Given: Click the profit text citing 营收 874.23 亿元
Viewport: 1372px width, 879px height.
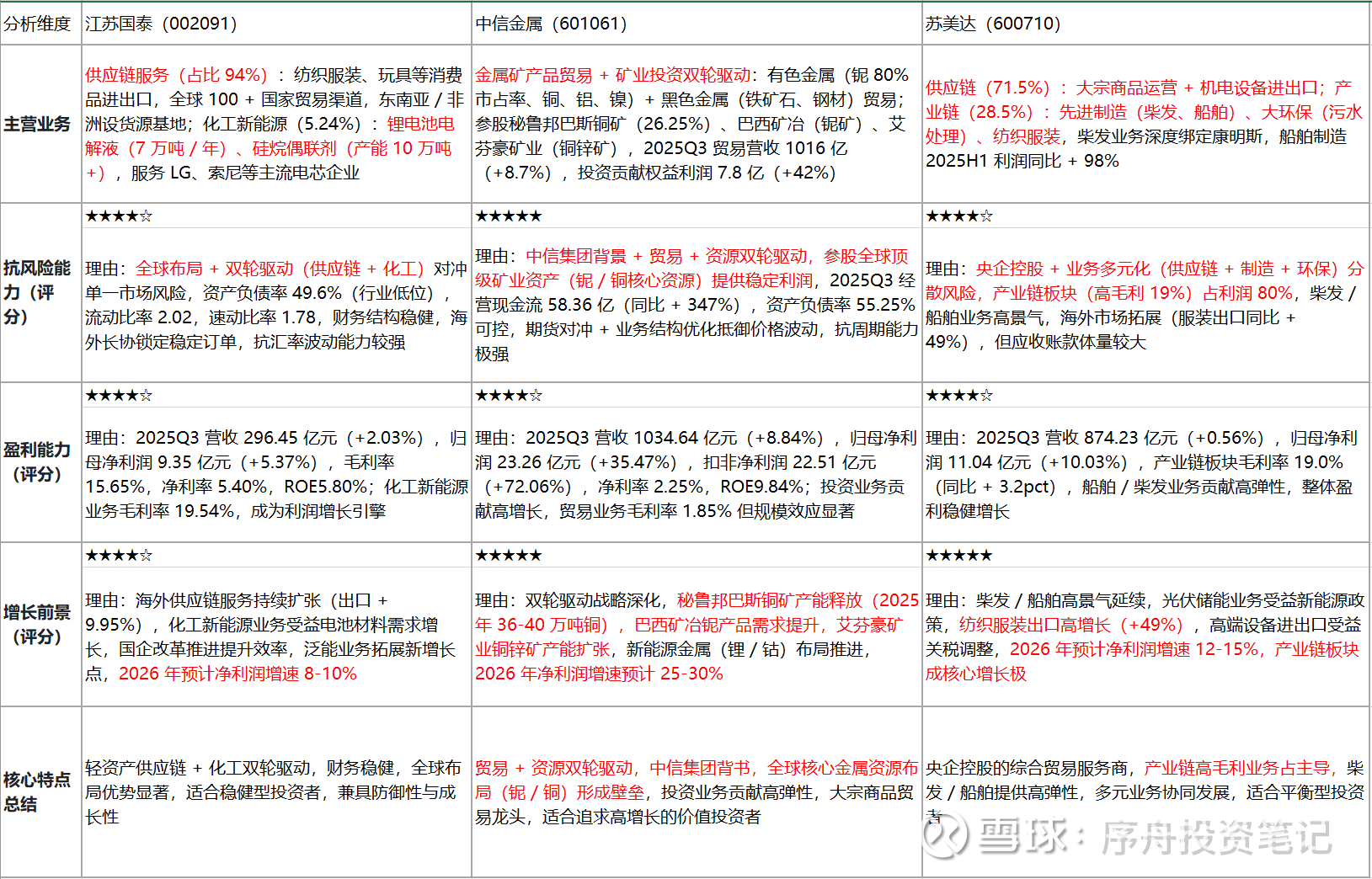Looking at the screenshot, I should [x=1143, y=474].
